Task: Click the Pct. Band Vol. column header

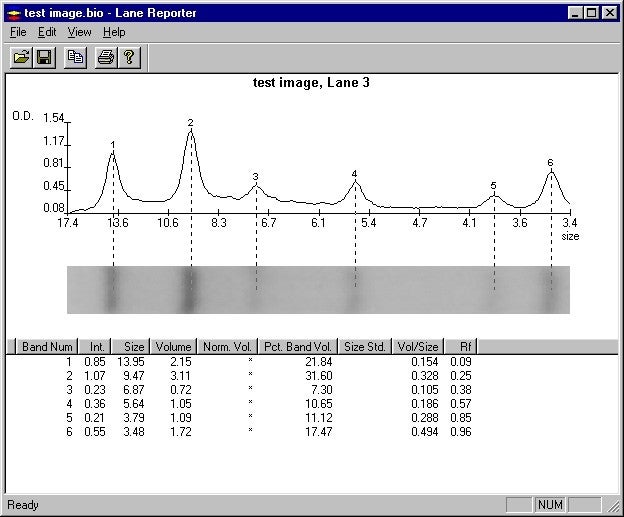Action: coord(299,347)
